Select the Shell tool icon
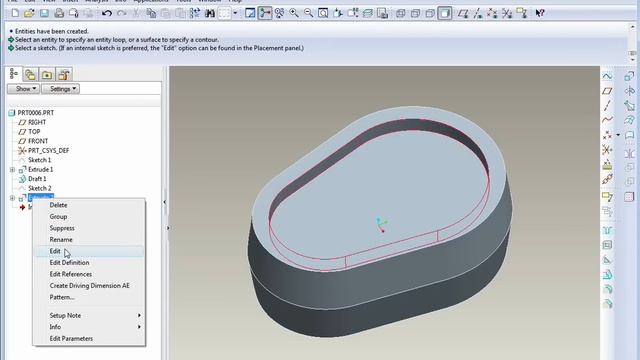This screenshot has height=360, width=640. (607, 245)
